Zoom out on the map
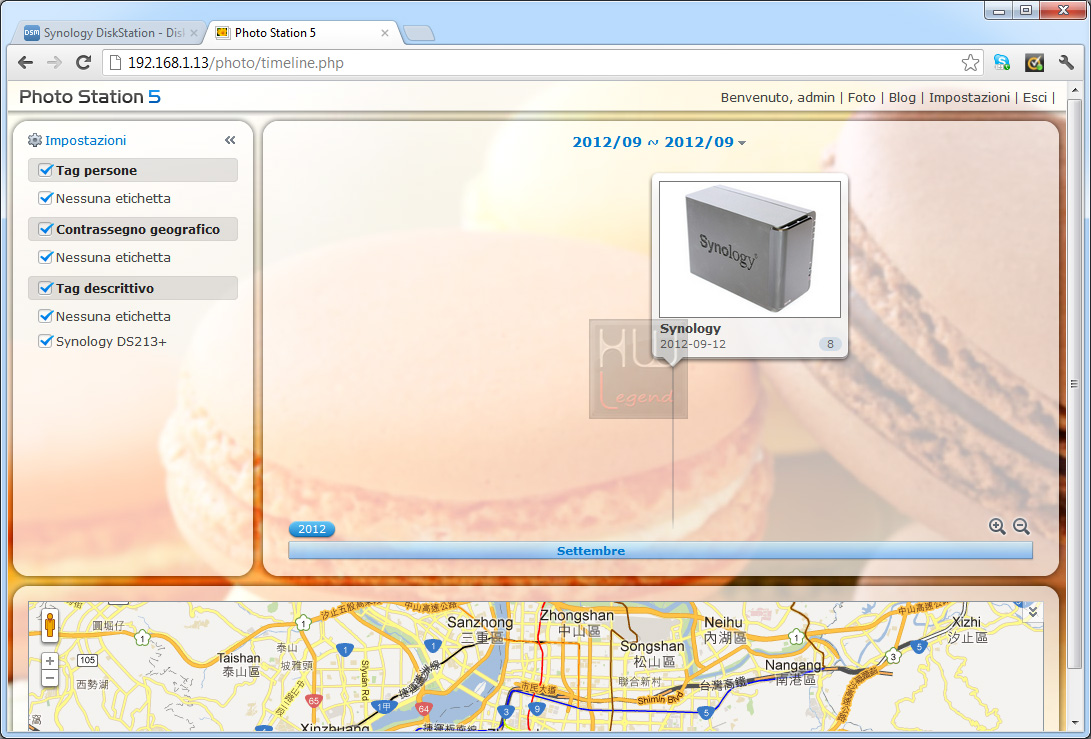 pos(49,678)
